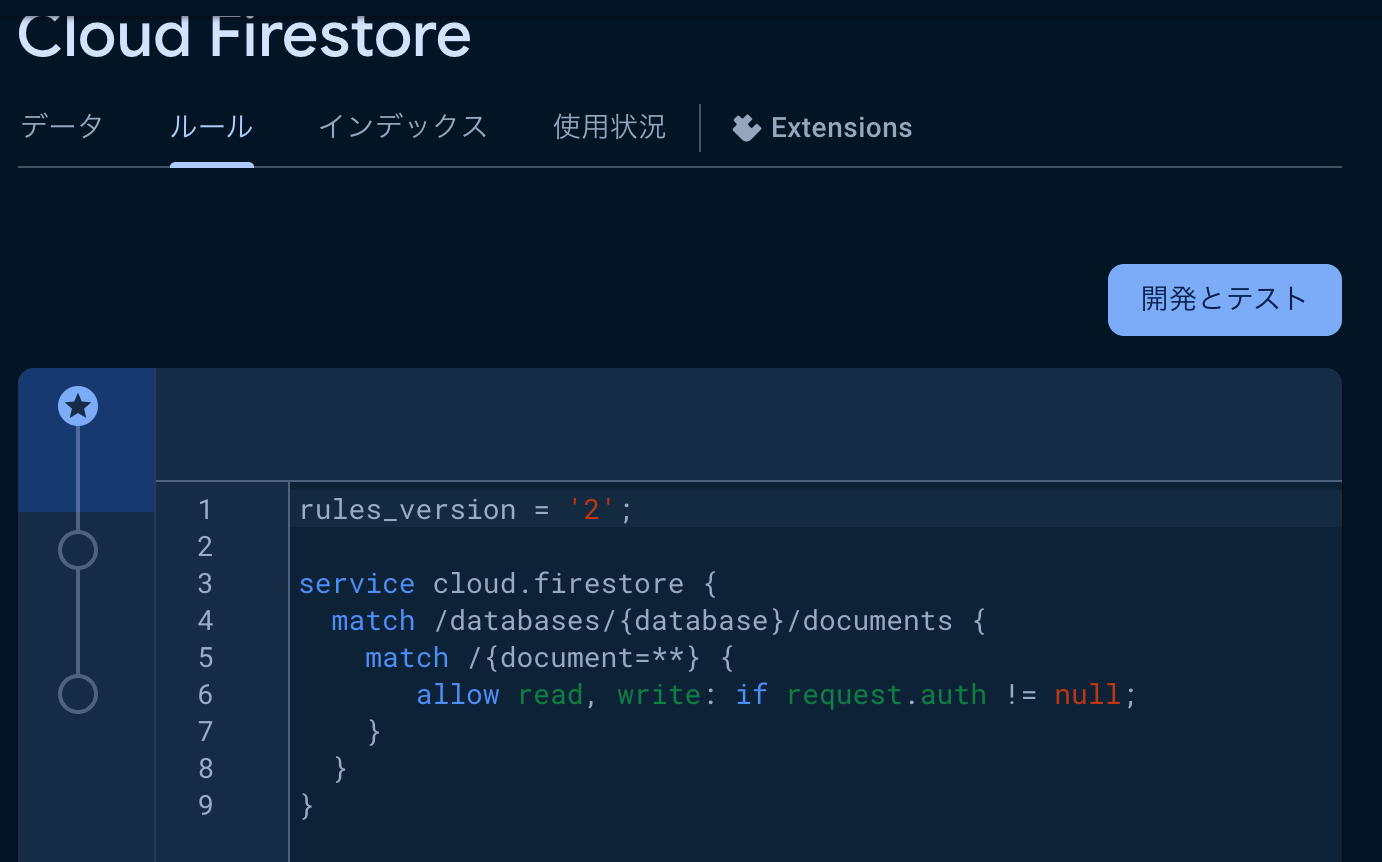Click the Extensions puzzle icon

pos(746,128)
